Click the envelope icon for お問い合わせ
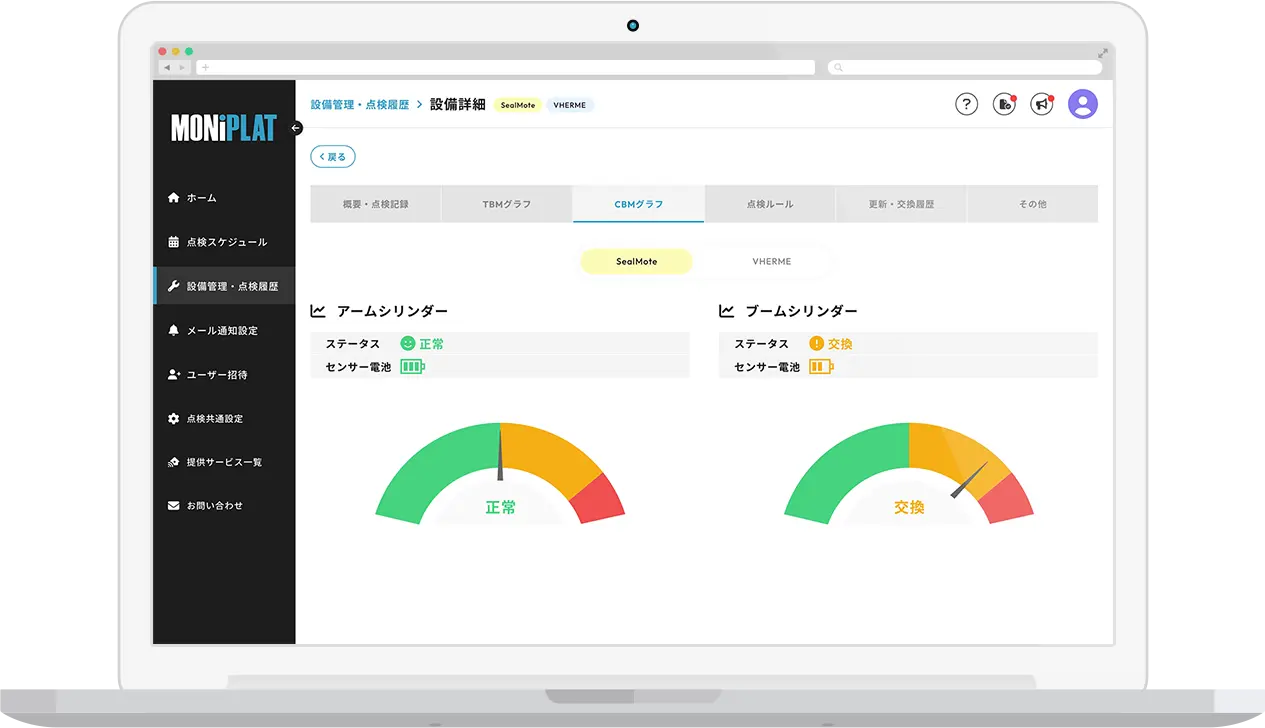Viewport: 1265px width, 728px height. point(174,506)
